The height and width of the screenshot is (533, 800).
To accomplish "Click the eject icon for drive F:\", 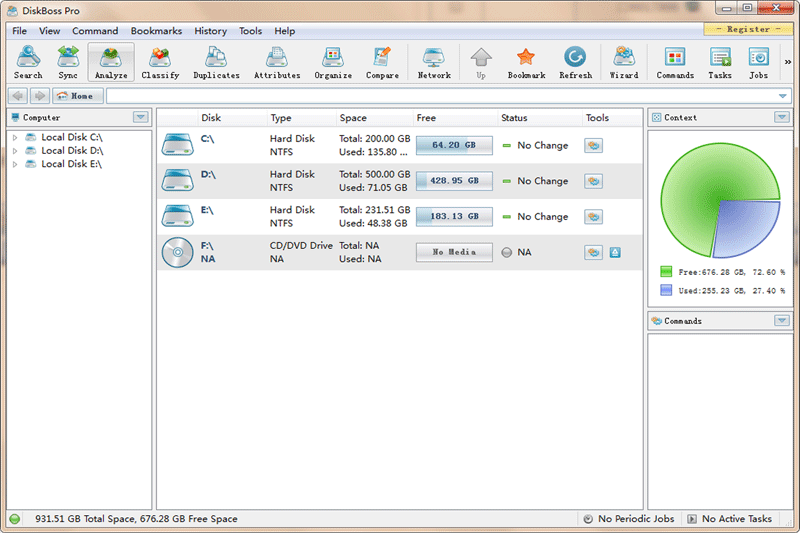I will (615, 252).
